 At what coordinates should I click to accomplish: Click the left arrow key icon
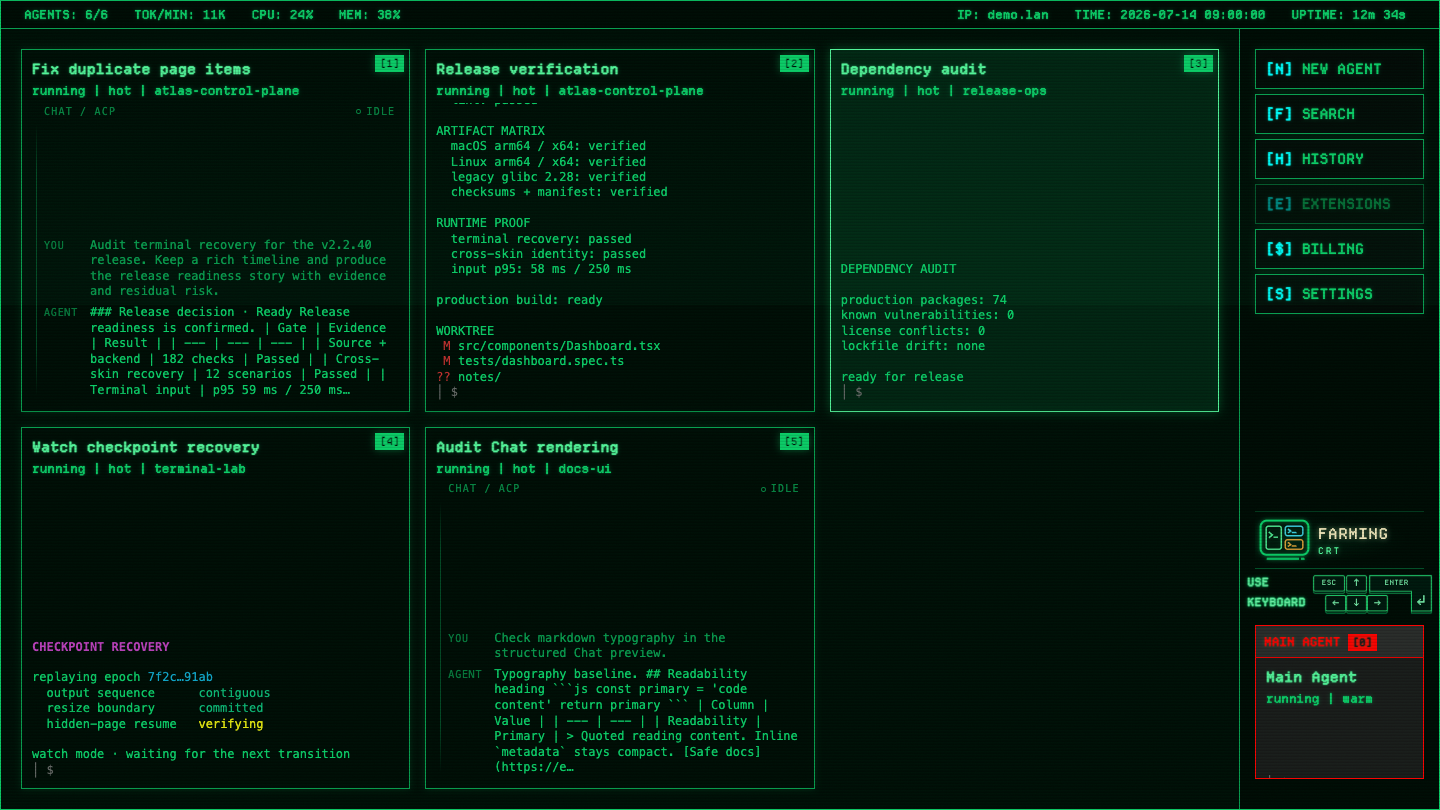click(1335, 603)
